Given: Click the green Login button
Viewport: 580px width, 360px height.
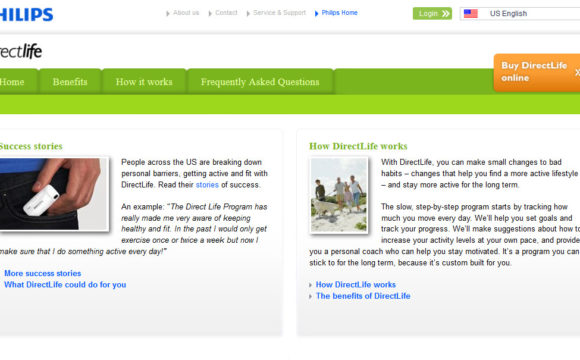Looking at the screenshot, I should coord(432,14).
